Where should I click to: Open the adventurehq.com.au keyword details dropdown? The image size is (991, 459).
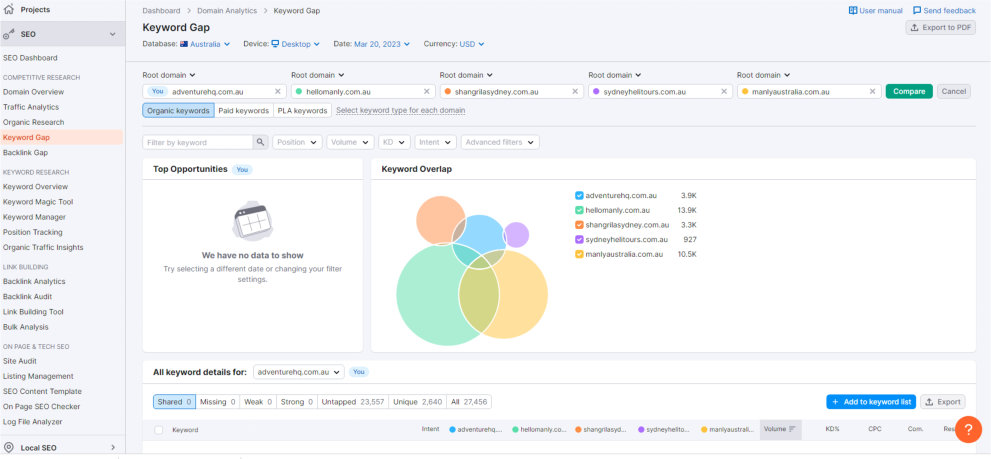[x=299, y=372]
